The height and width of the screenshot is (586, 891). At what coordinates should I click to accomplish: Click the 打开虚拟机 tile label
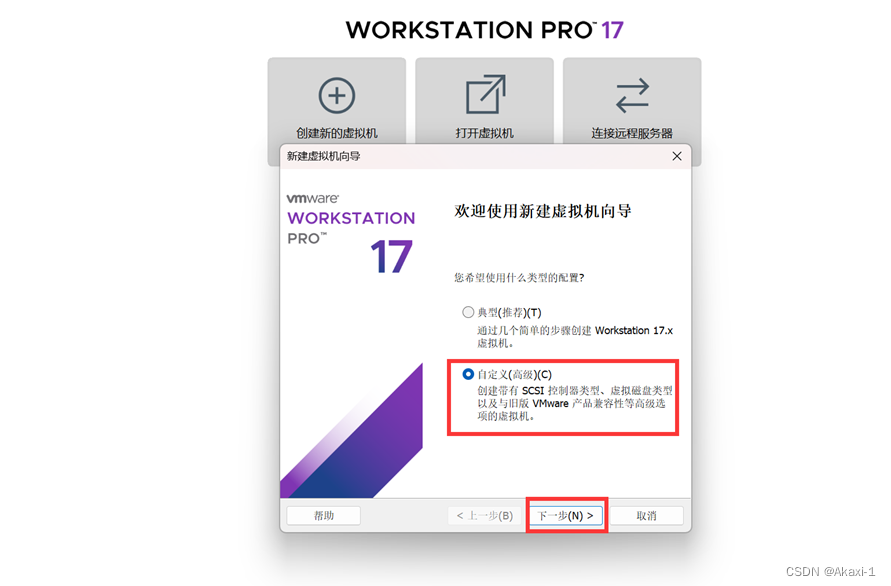pyautogui.click(x=485, y=133)
